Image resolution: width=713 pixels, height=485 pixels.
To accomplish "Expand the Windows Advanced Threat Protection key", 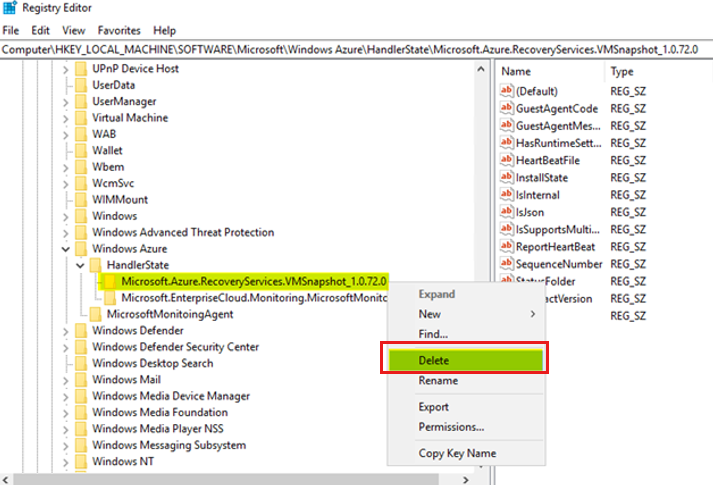I will coord(65,233).
